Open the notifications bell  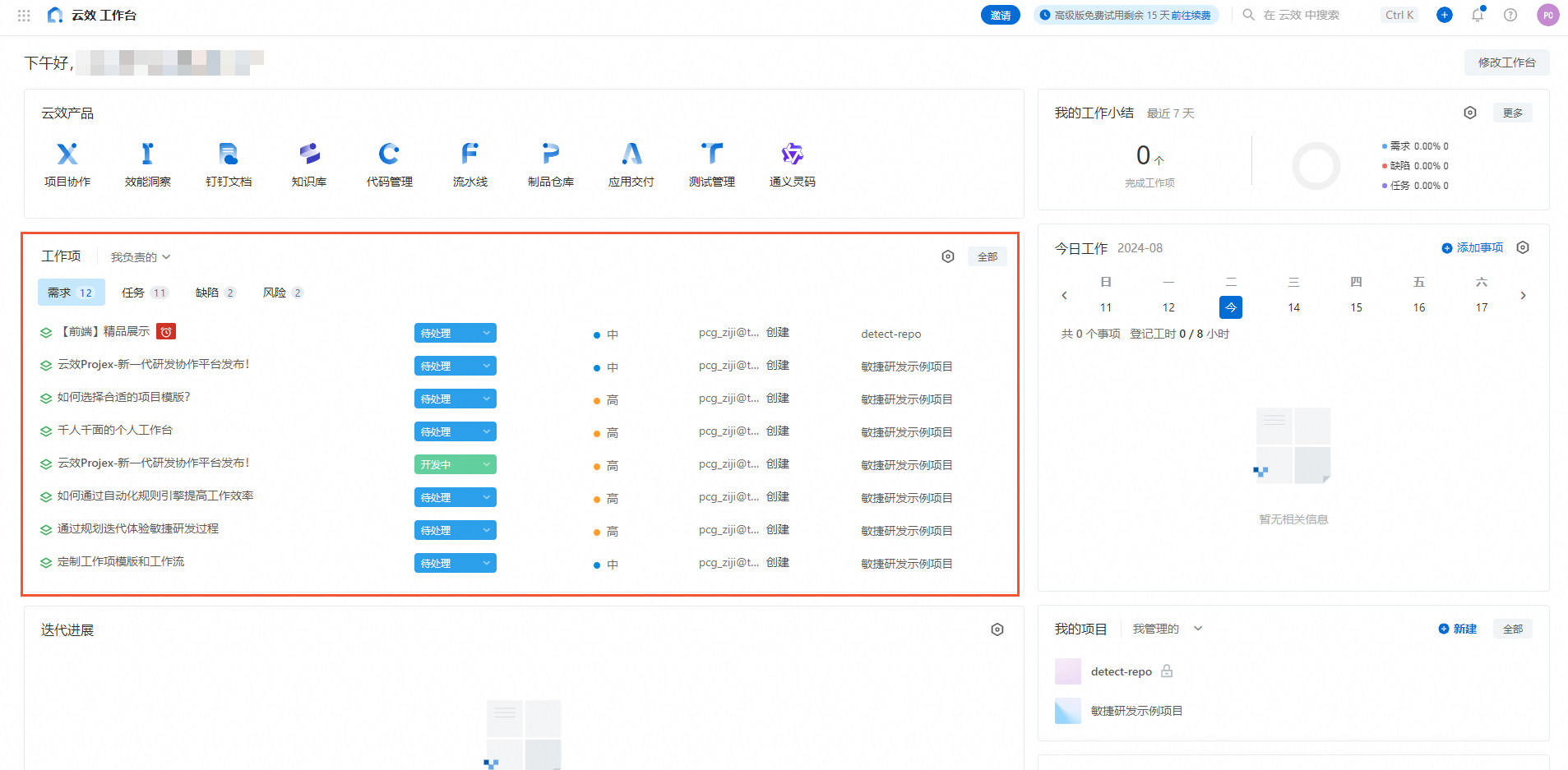[x=1478, y=15]
